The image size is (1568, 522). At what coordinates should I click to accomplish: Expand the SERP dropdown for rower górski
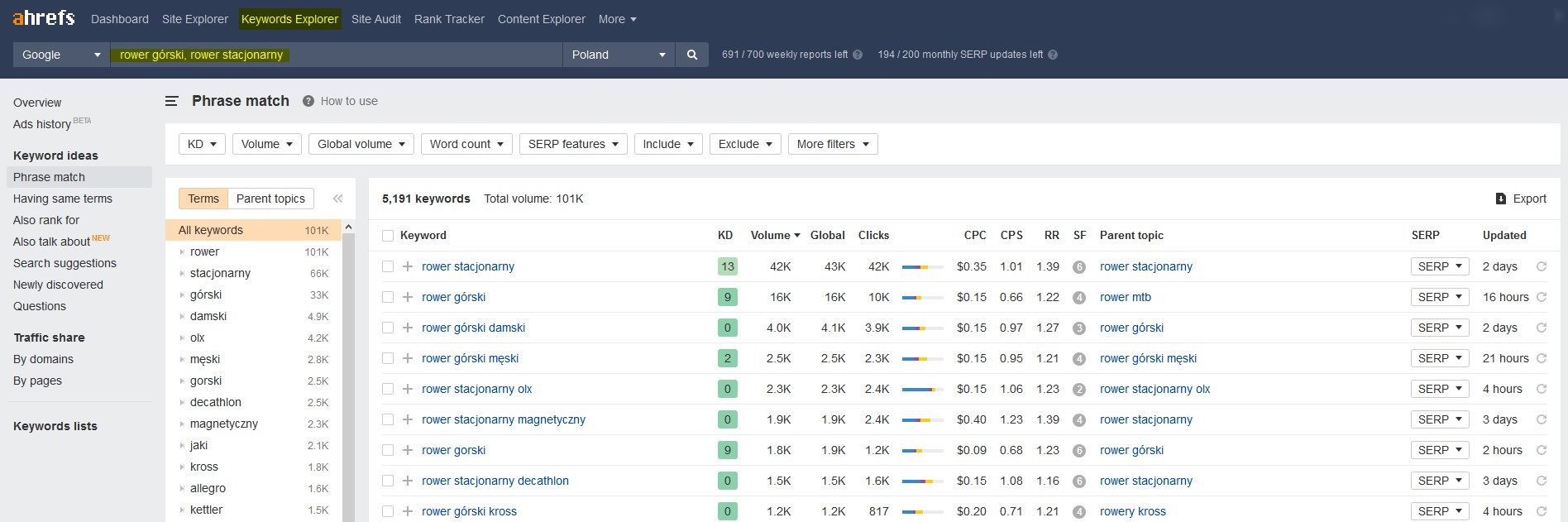pos(1440,297)
